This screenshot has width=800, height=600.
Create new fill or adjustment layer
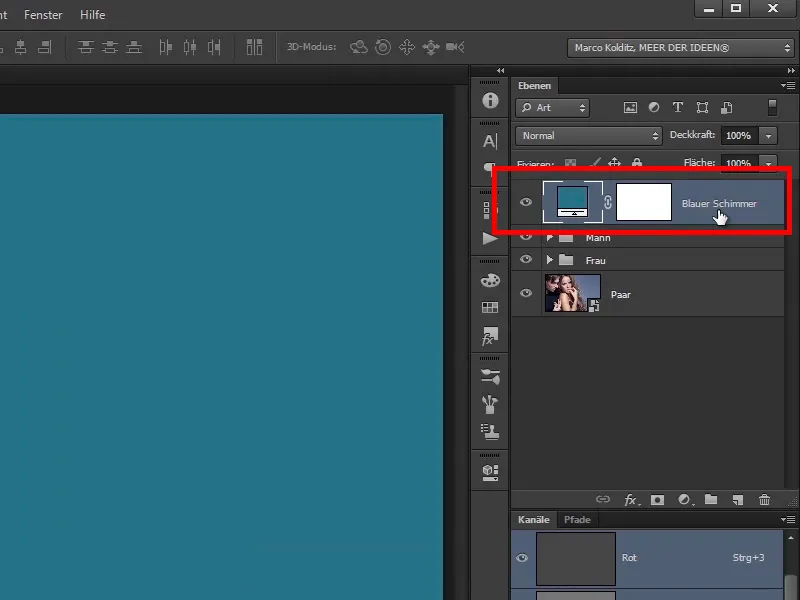685,500
